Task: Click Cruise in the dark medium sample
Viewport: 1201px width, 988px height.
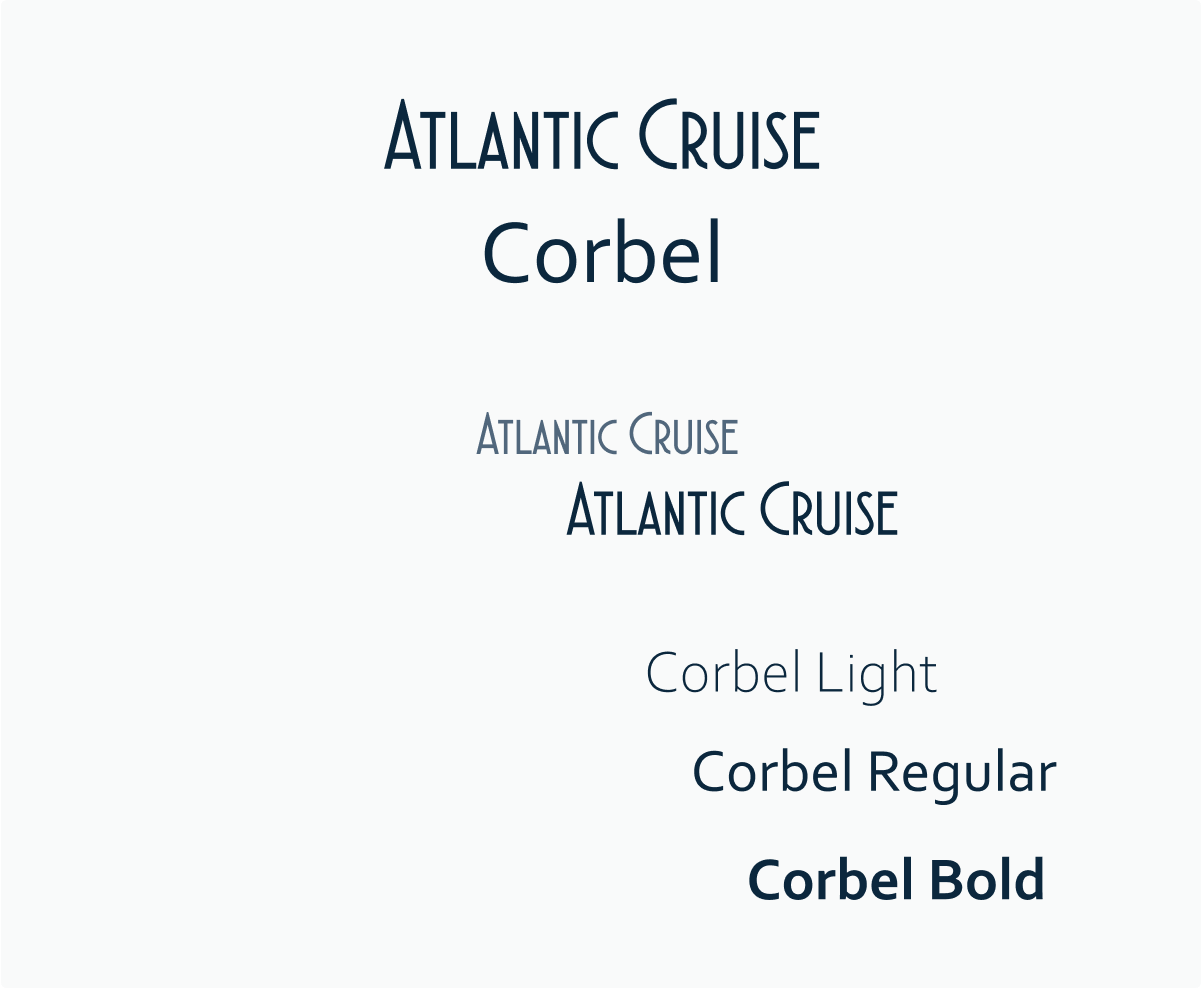Action: pos(829,508)
